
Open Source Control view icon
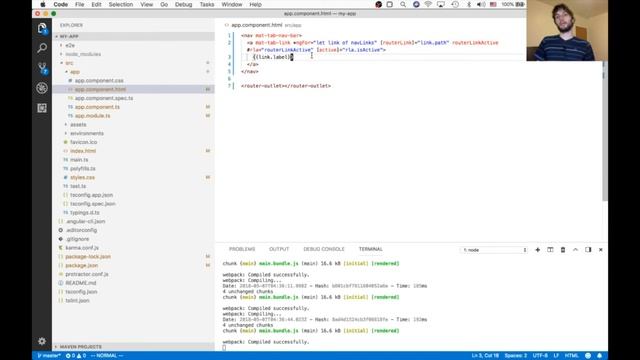click(42, 68)
